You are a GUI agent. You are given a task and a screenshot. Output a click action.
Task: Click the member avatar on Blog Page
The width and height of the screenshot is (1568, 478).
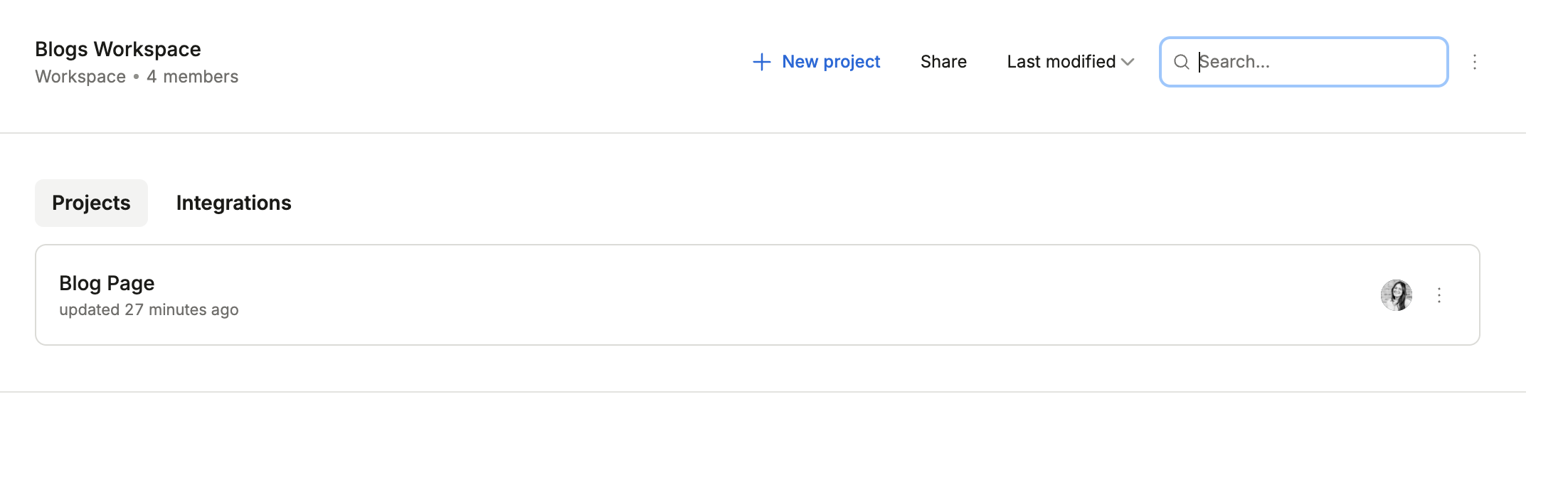(x=1396, y=295)
